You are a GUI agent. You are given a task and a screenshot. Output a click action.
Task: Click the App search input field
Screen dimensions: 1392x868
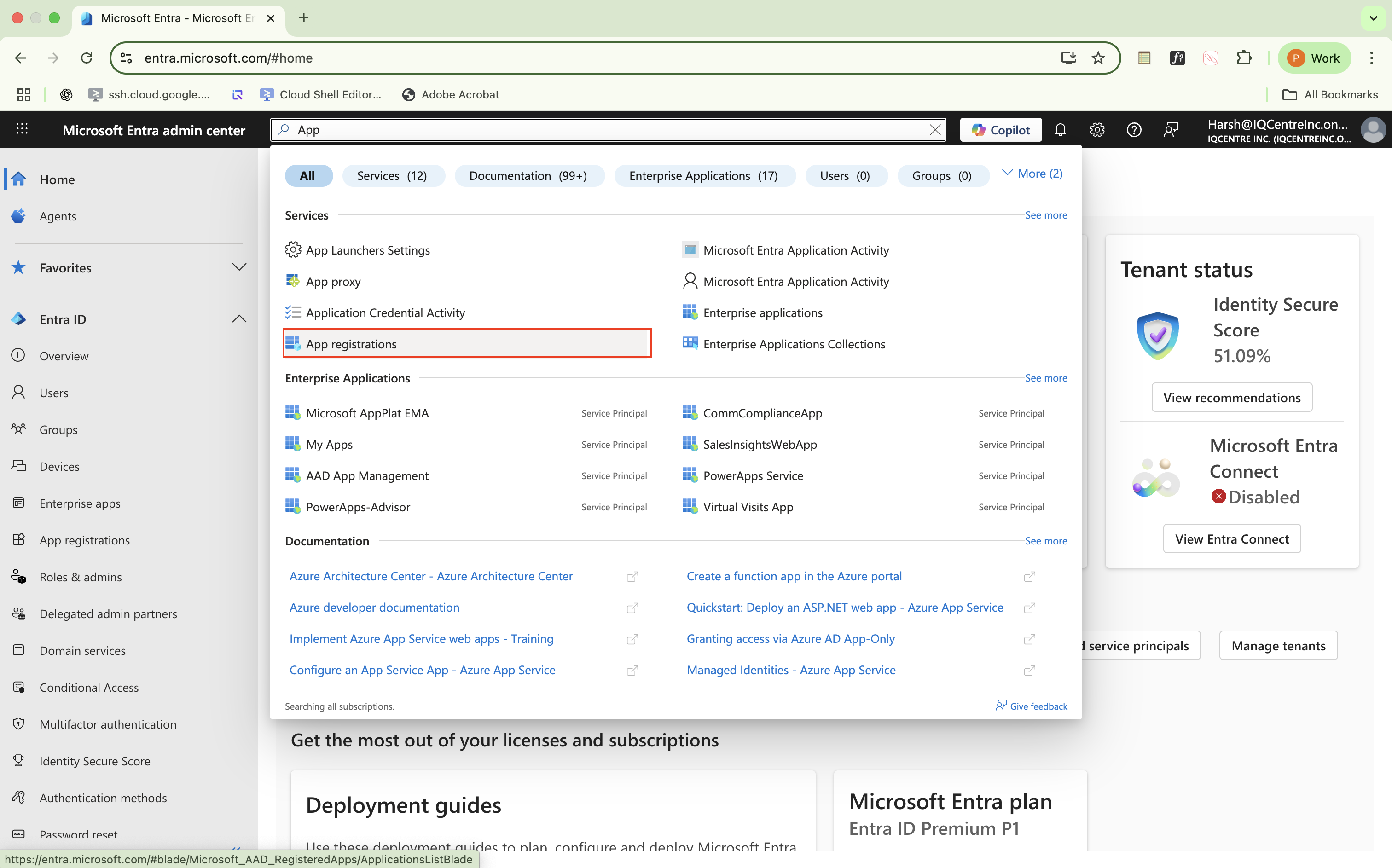tap(609, 130)
